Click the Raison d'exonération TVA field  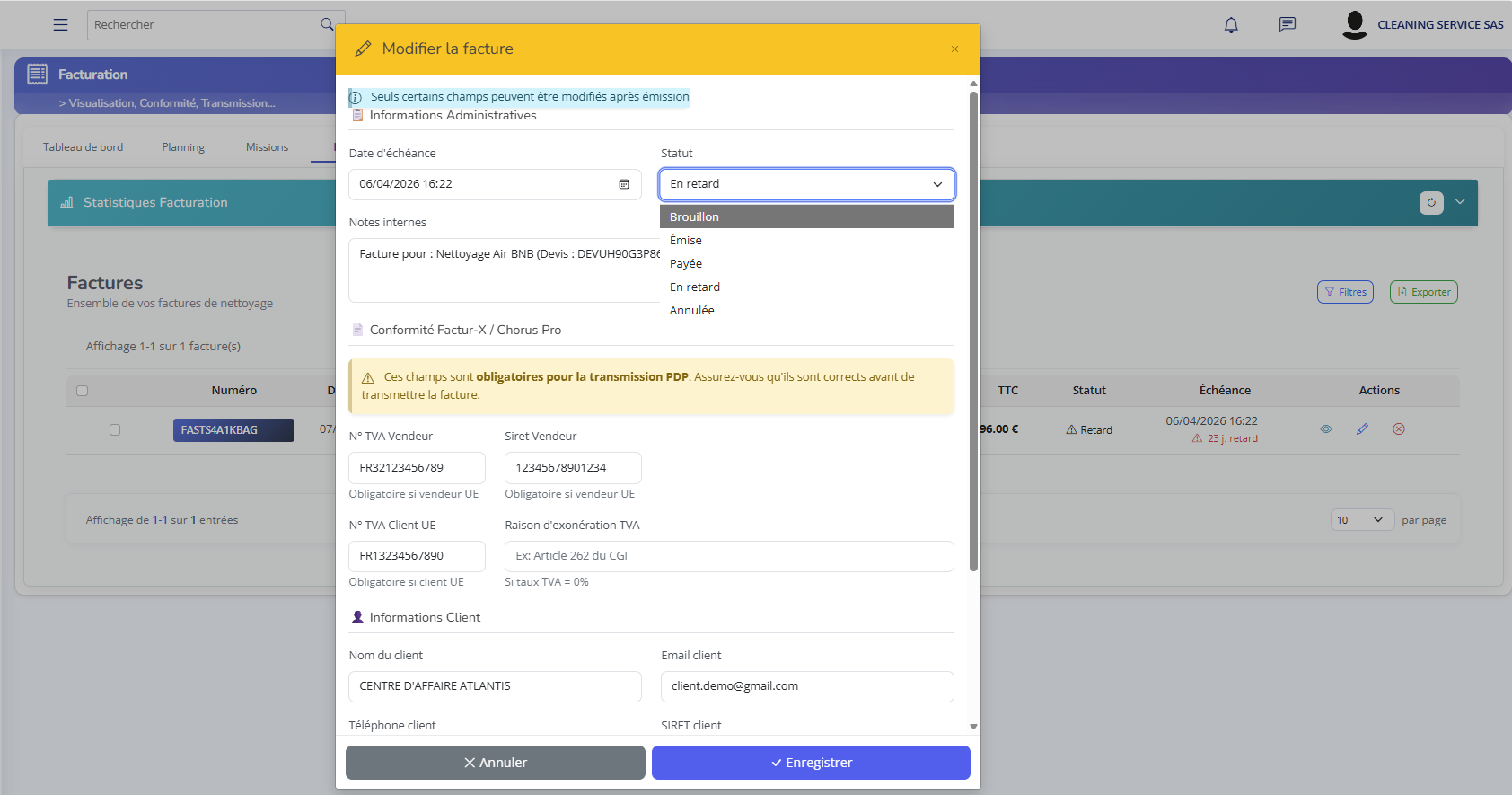[x=728, y=556]
